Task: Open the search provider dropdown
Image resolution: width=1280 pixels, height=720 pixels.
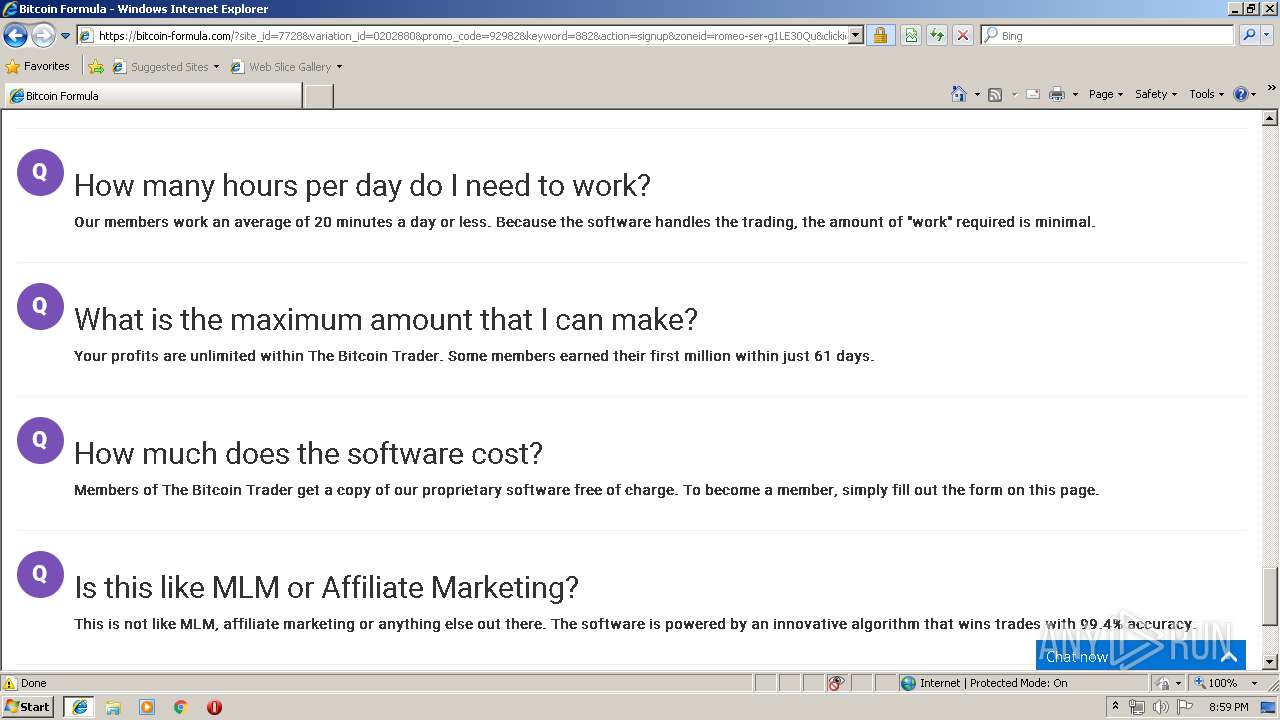Action: 1267,36
